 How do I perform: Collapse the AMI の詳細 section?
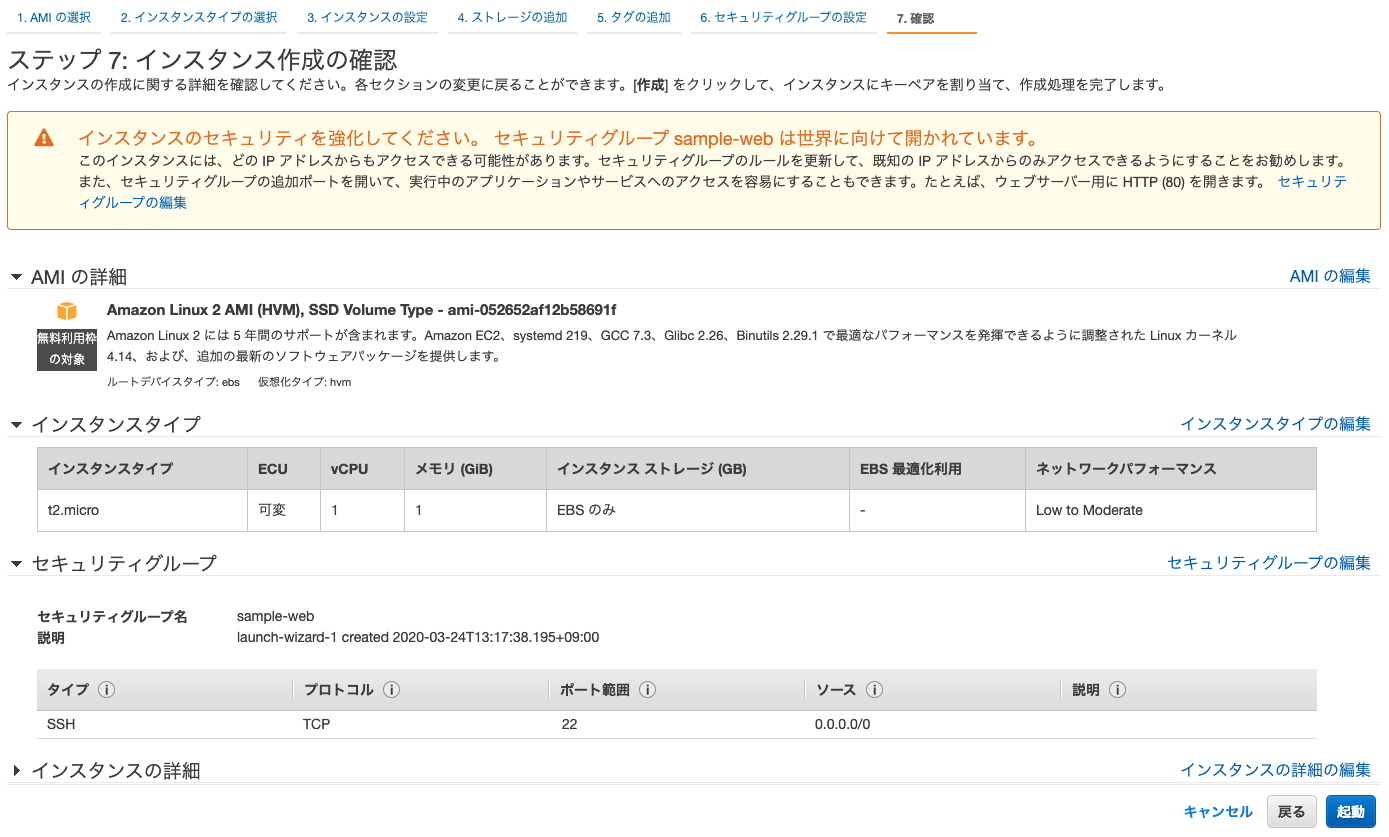pos(17,277)
